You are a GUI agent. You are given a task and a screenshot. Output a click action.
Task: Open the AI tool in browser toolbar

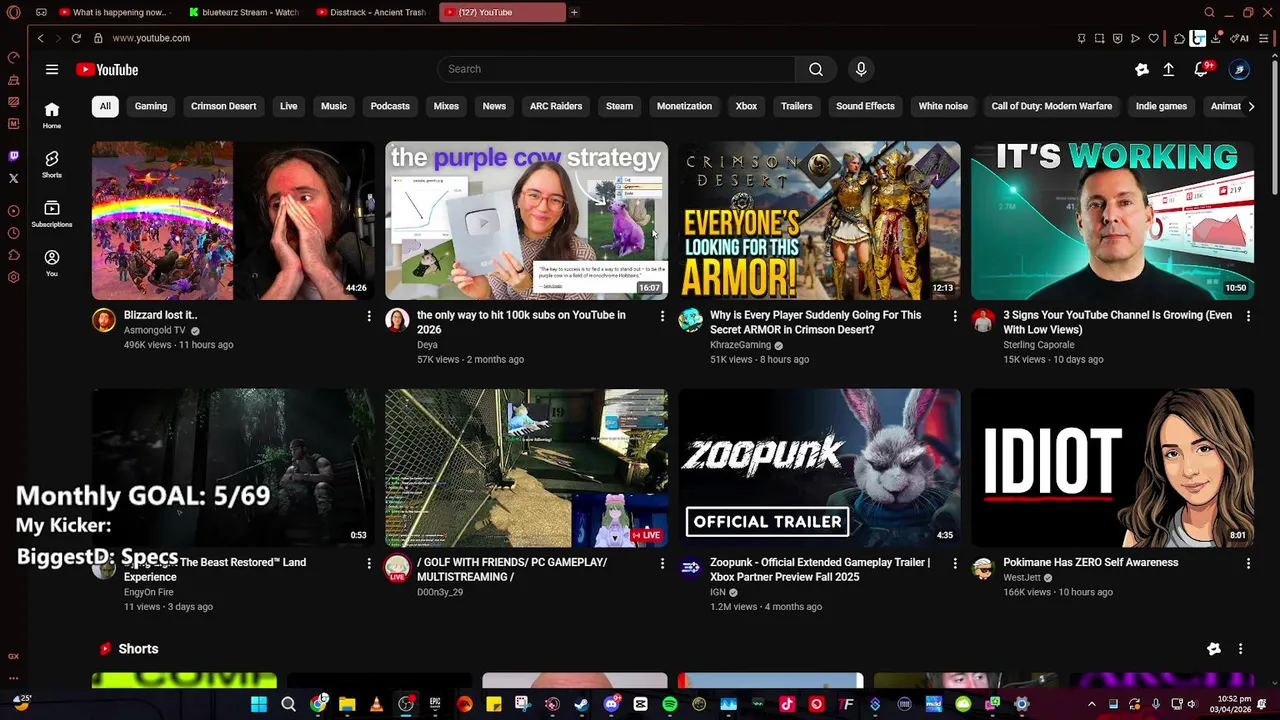tap(1241, 38)
